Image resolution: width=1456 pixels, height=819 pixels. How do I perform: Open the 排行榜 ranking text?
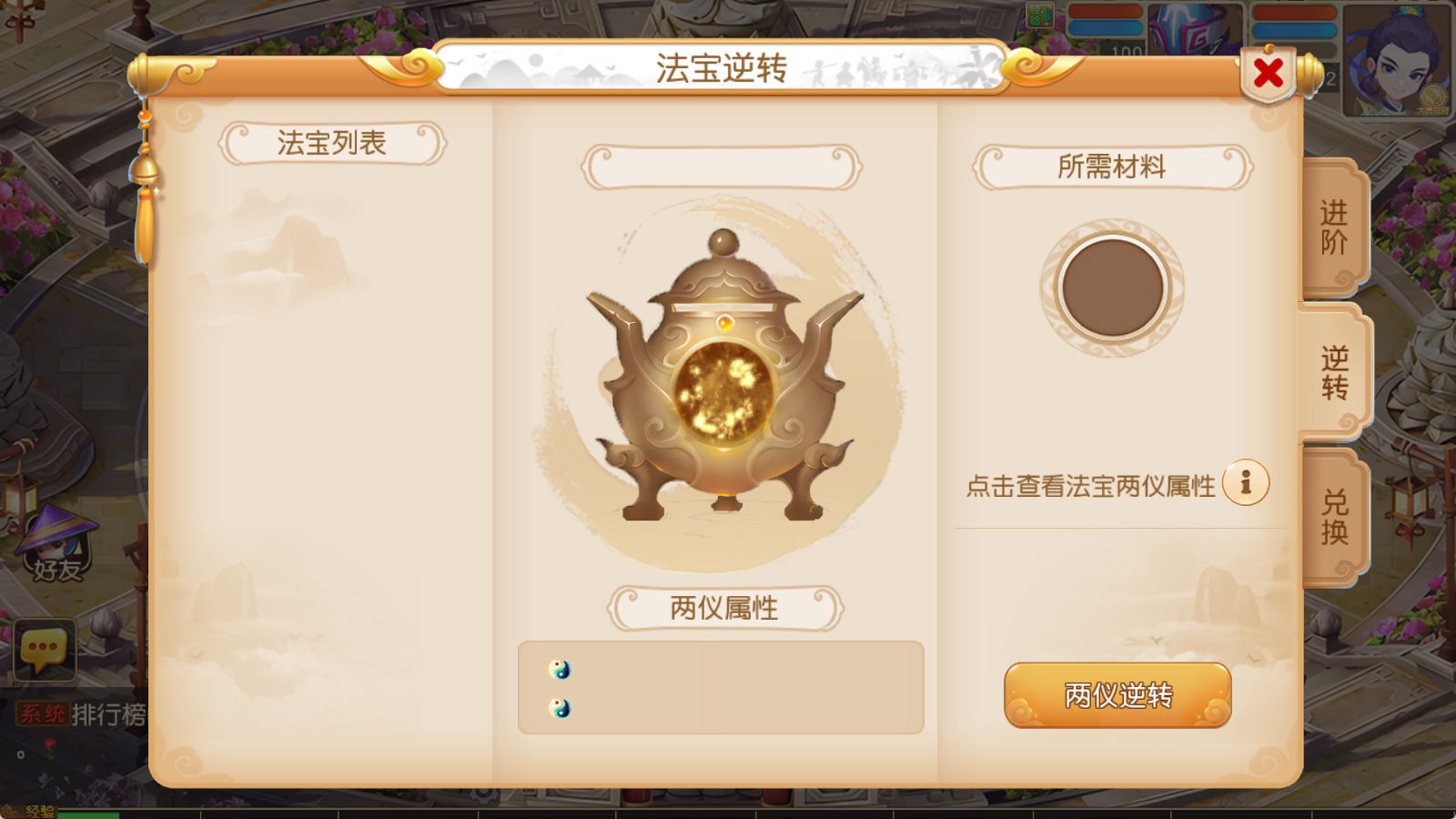[x=108, y=714]
